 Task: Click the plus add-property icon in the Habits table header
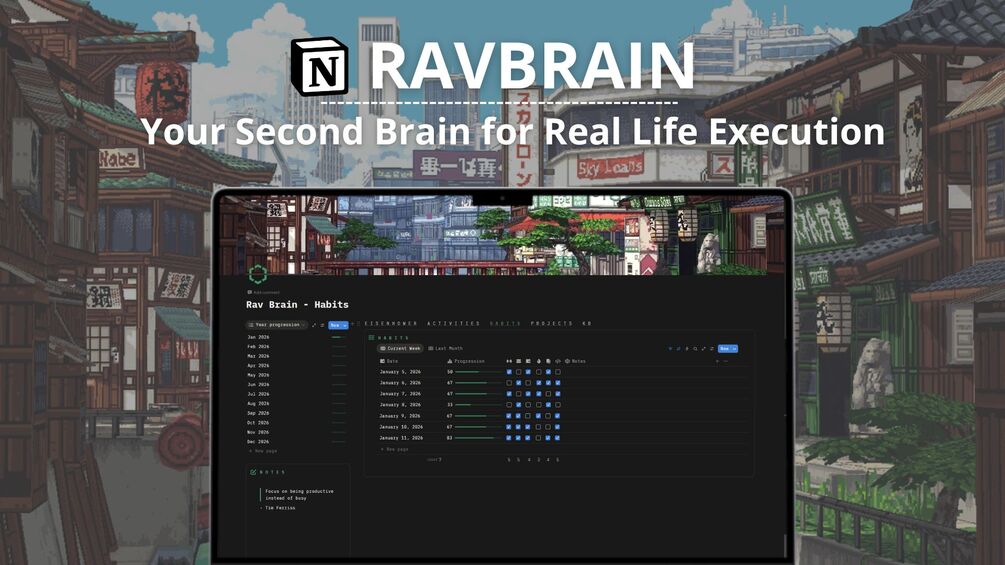click(718, 361)
